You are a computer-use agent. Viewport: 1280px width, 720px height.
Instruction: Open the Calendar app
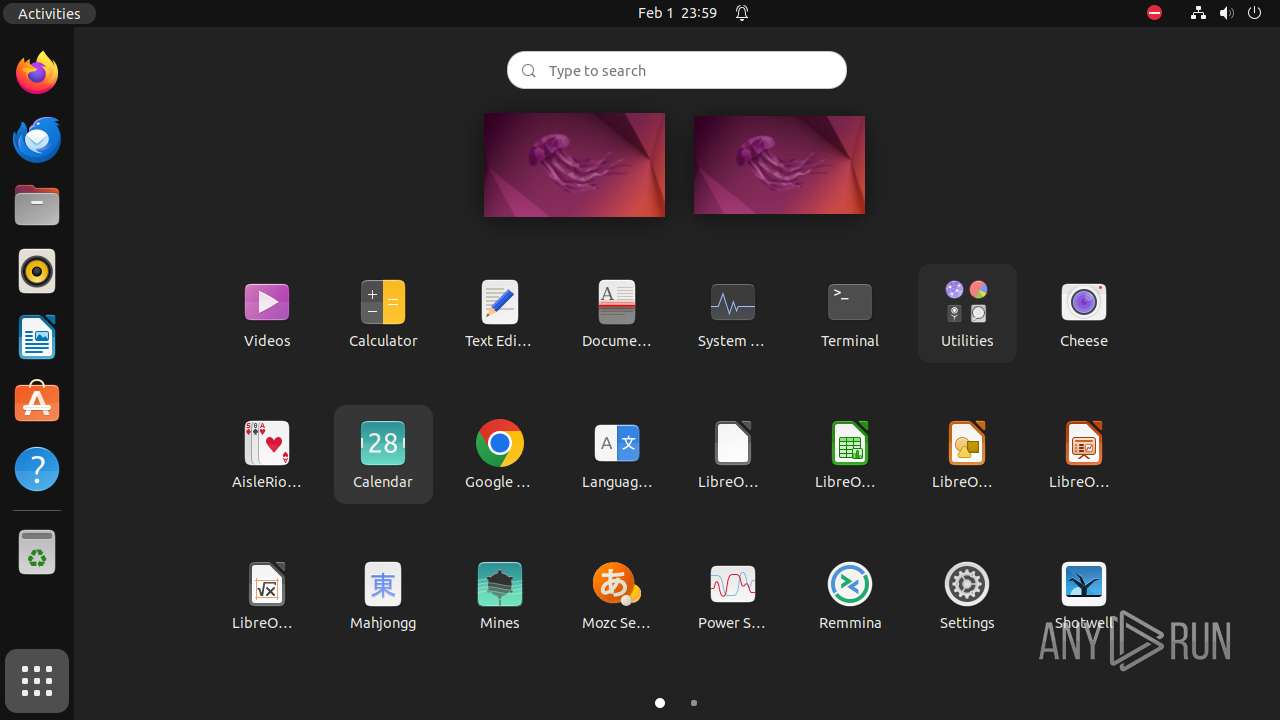[383, 455]
